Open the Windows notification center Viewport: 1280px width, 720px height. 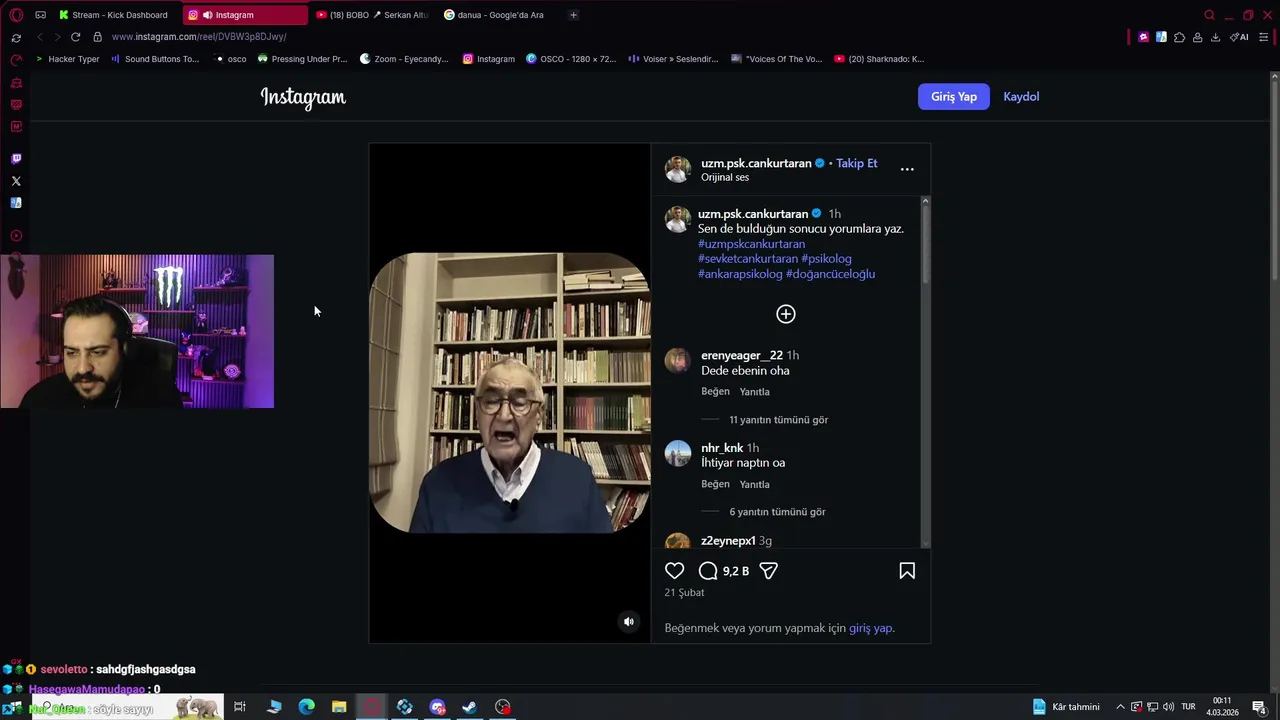[x=1259, y=707]
